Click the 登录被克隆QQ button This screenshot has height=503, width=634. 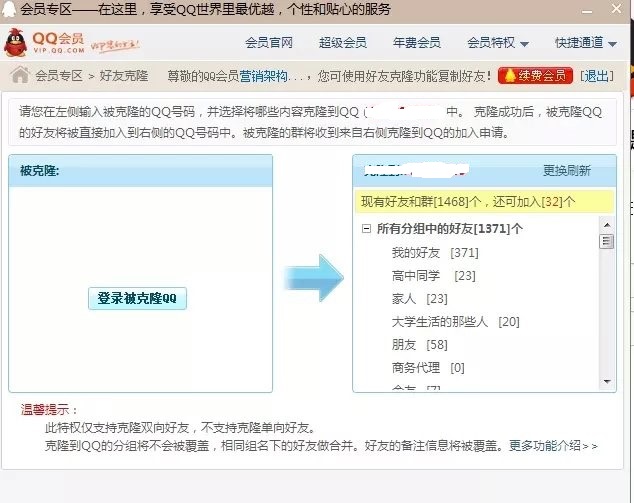click(x=137, y=298)
